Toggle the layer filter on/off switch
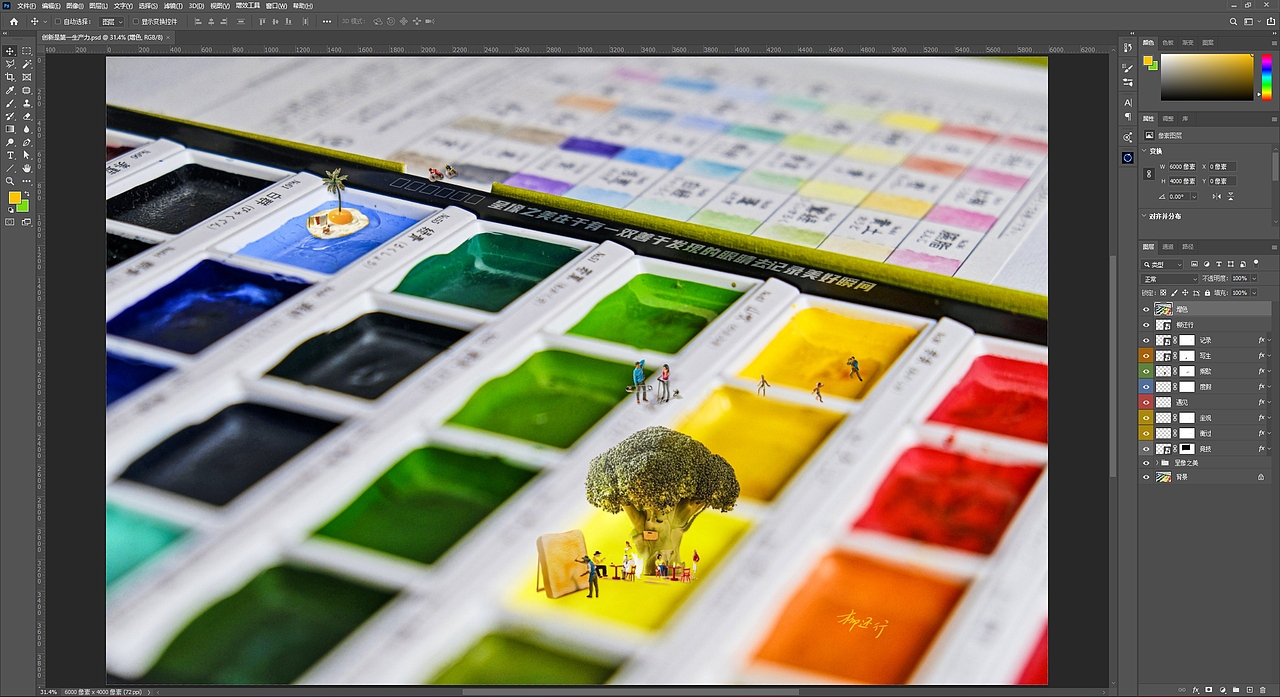Screen dimensions: 1280x697 click(1256, 263)
